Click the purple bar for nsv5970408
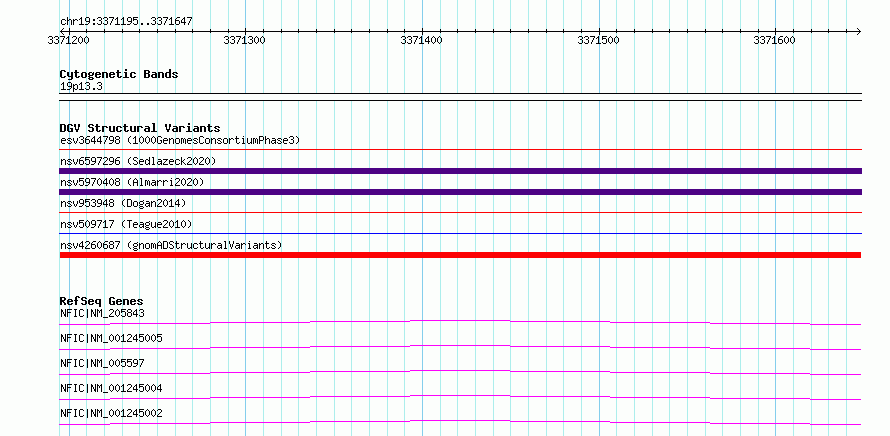Screen dimensions: 890x436 click(x=460, y=192)
